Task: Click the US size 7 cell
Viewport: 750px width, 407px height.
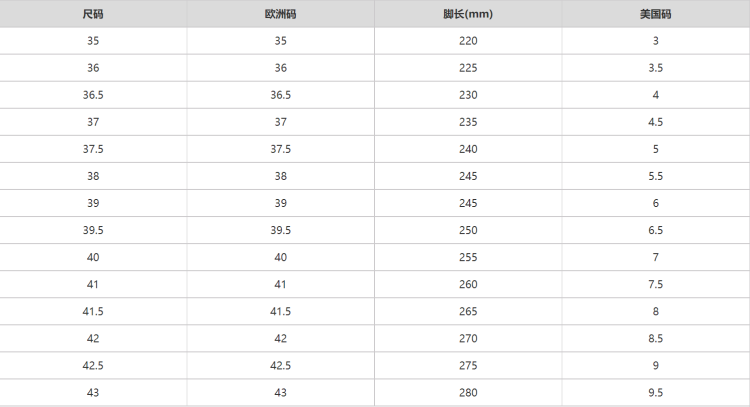Action: coord(655,257)
